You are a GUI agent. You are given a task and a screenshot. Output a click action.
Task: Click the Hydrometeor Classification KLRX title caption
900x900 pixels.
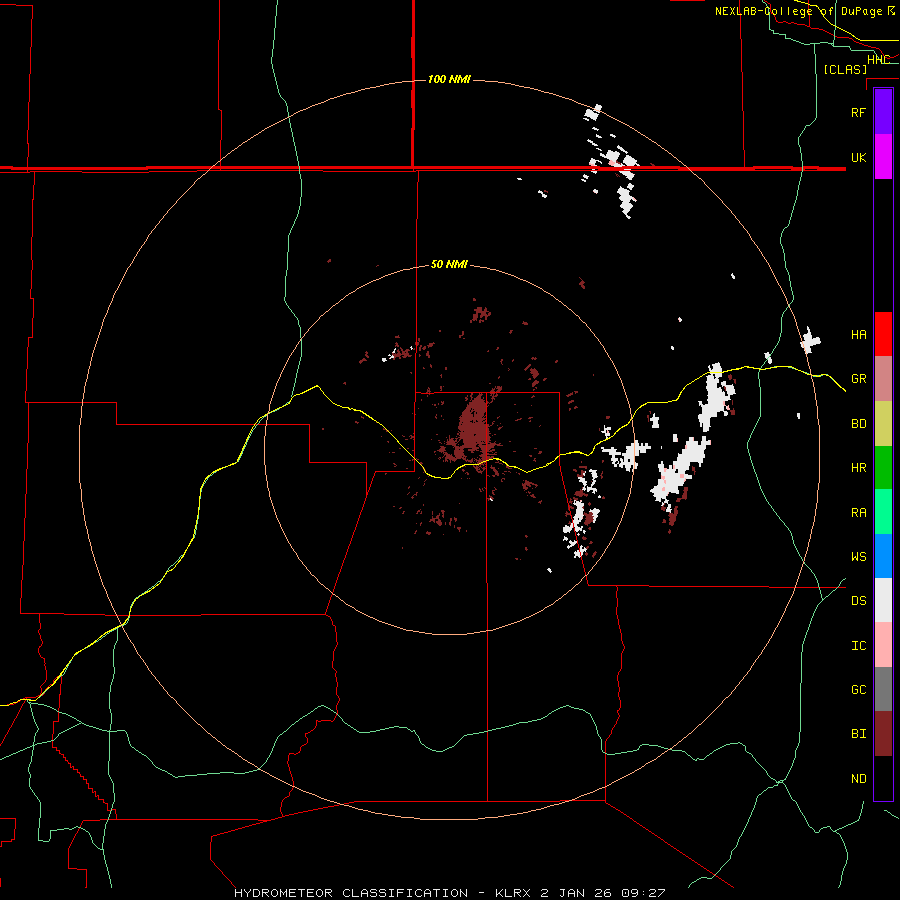(x=449, y=893)
